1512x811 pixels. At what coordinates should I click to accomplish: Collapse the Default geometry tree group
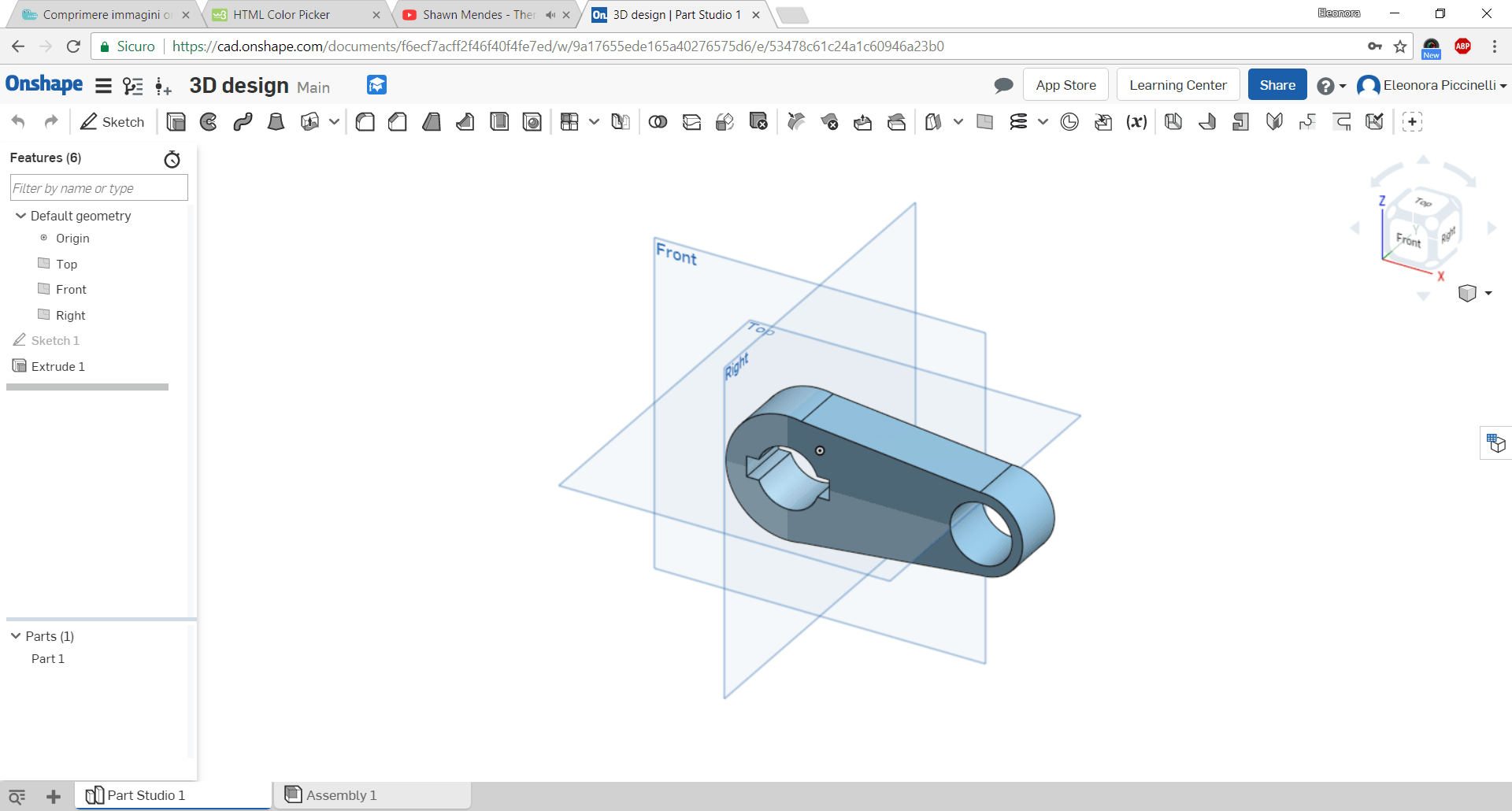click(x=20, y=216)
